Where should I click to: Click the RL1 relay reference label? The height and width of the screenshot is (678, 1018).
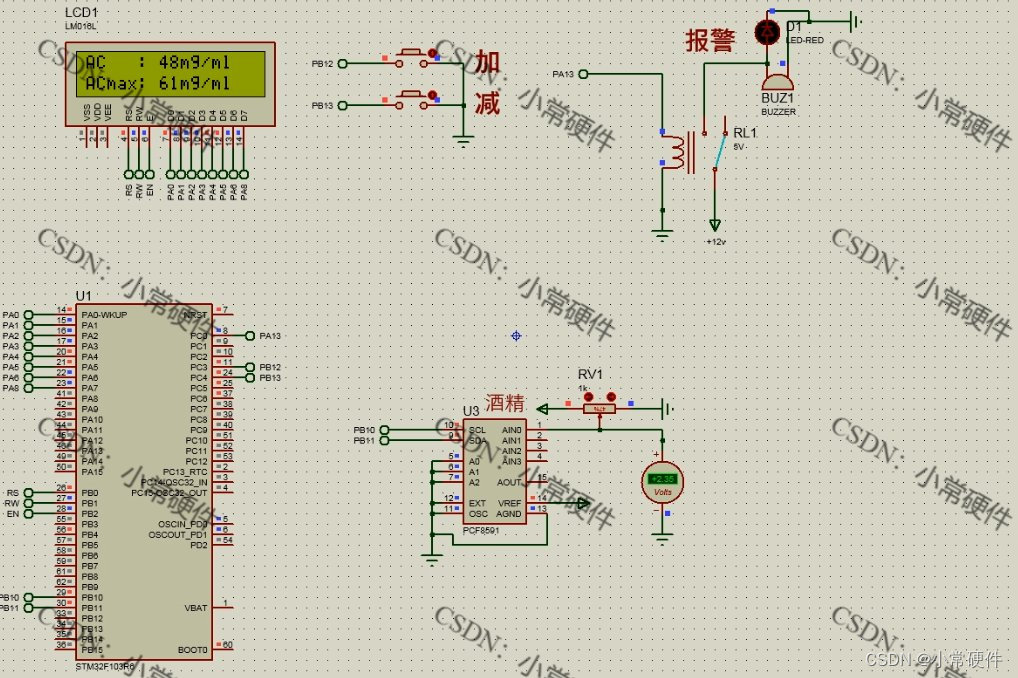pyautogui.click(x=745, y=132)
